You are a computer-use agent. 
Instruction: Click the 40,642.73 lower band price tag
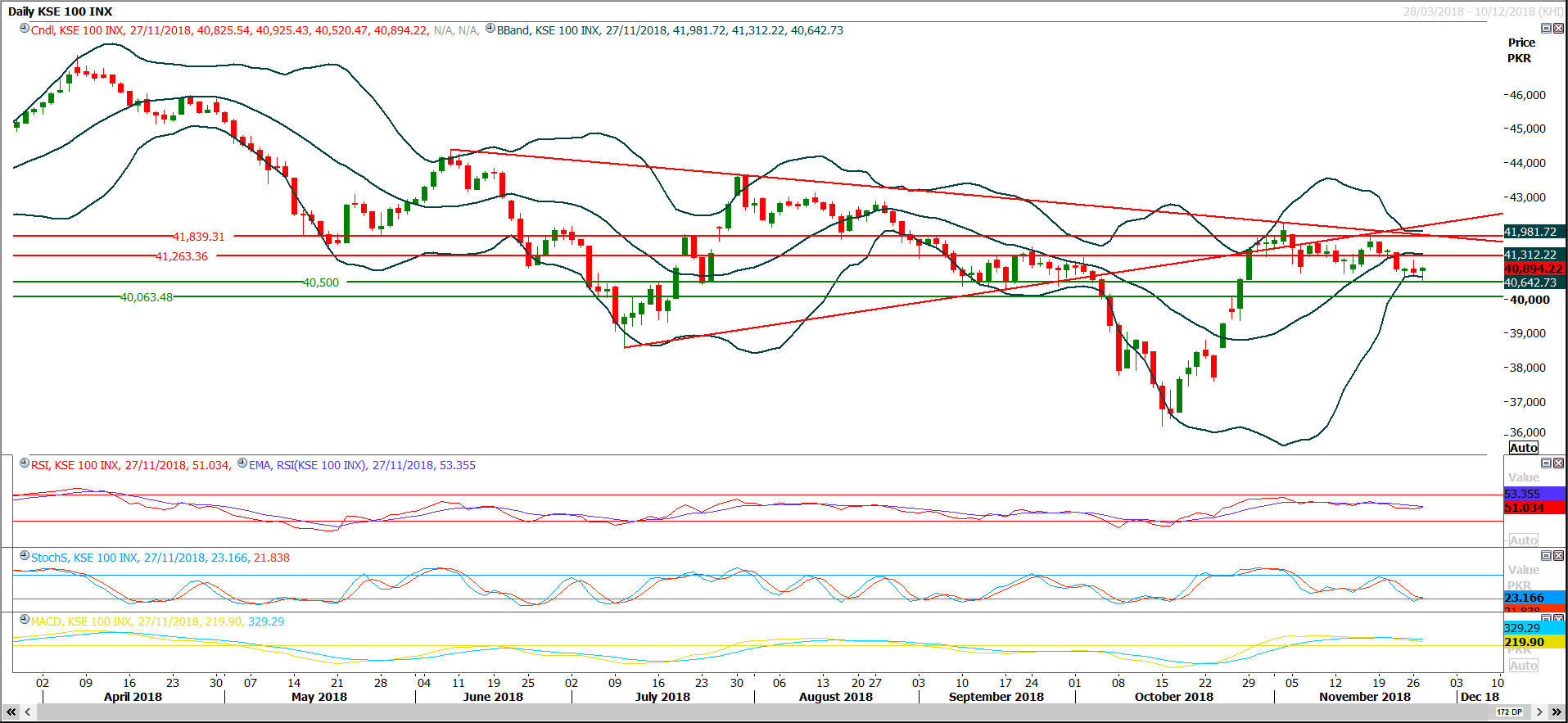(1534, 282)
